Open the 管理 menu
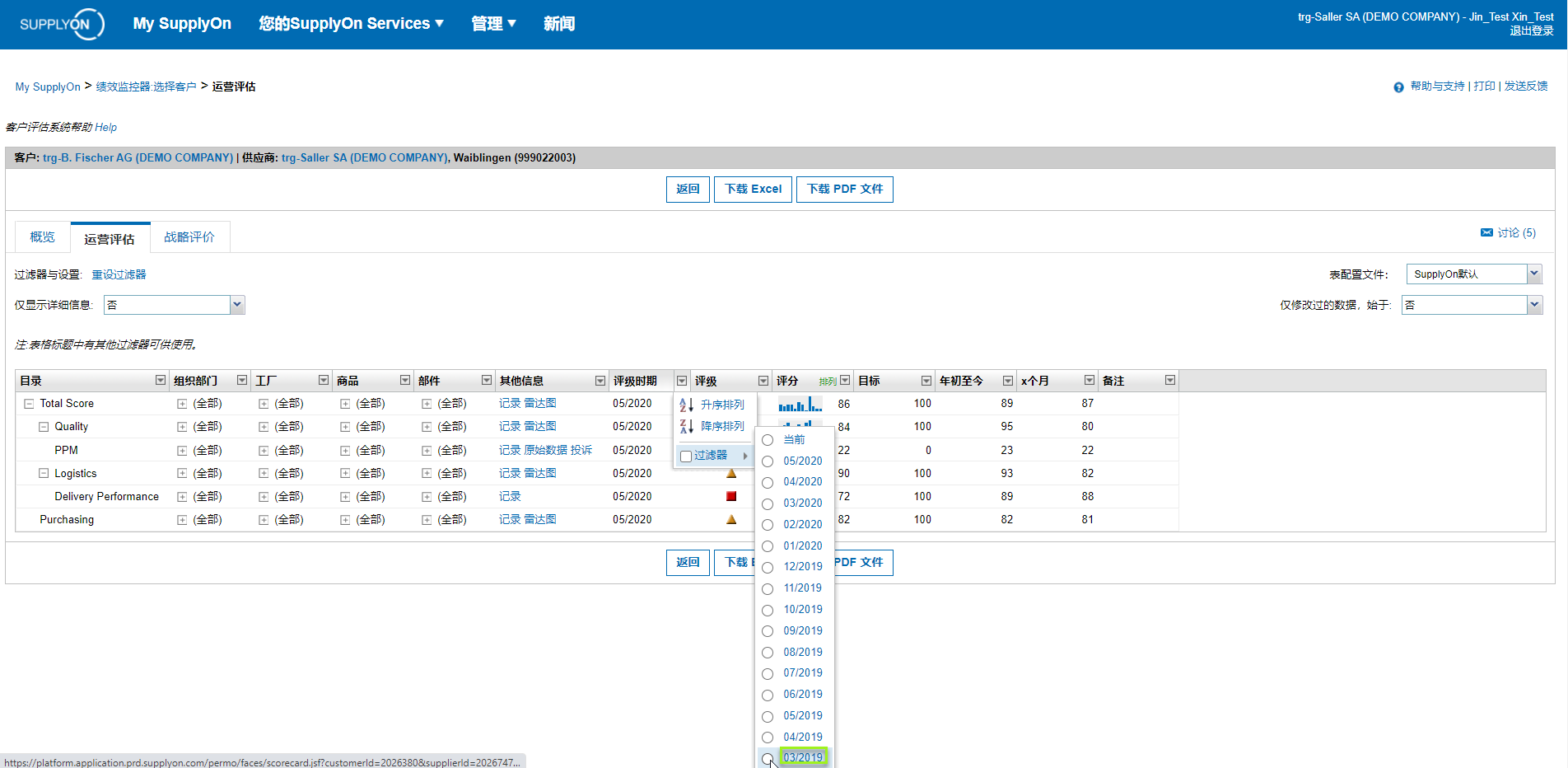The image size is (1568, 768). [x=493, y=24]
